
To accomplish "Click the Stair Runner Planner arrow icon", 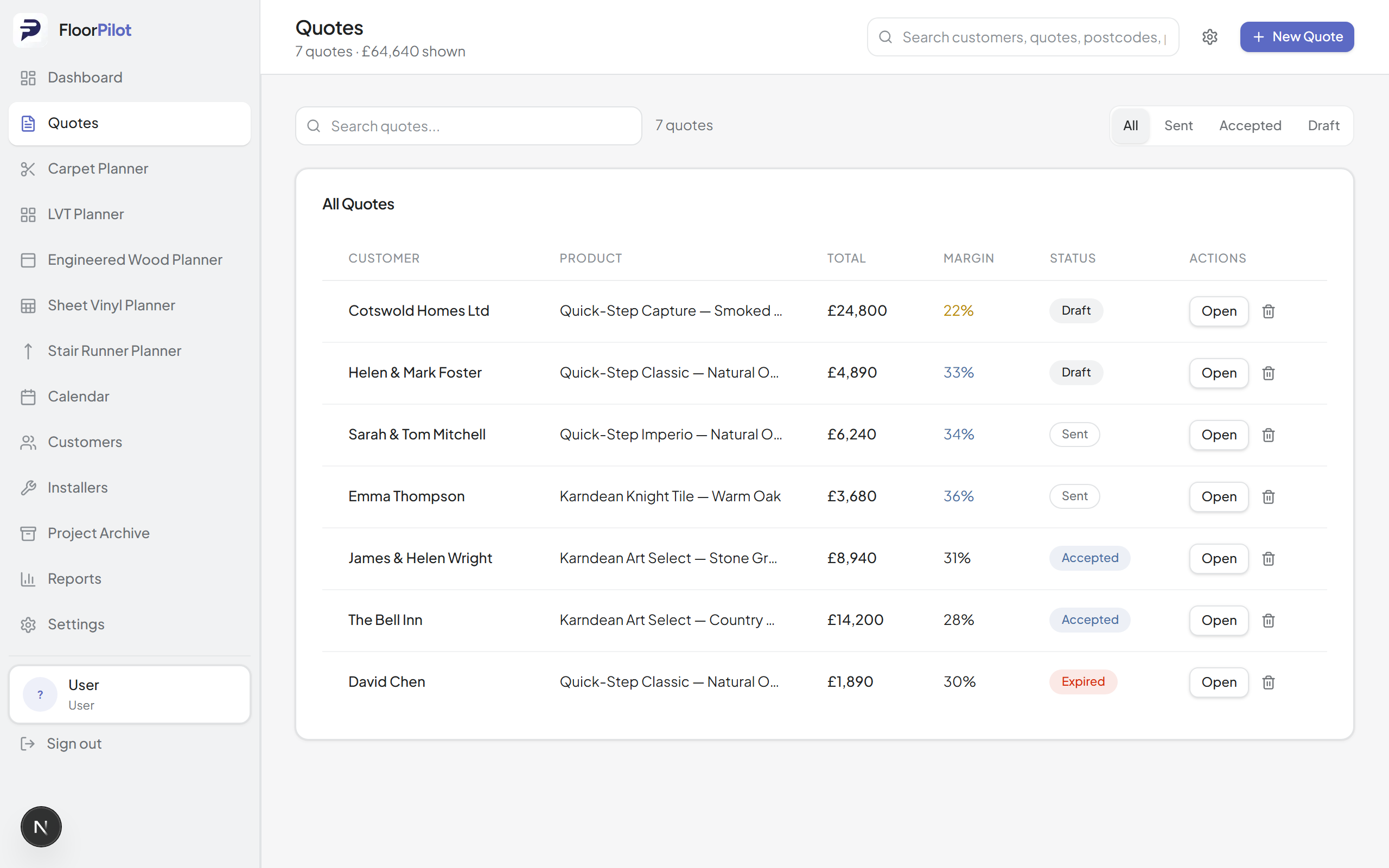I will coord(28,351).
